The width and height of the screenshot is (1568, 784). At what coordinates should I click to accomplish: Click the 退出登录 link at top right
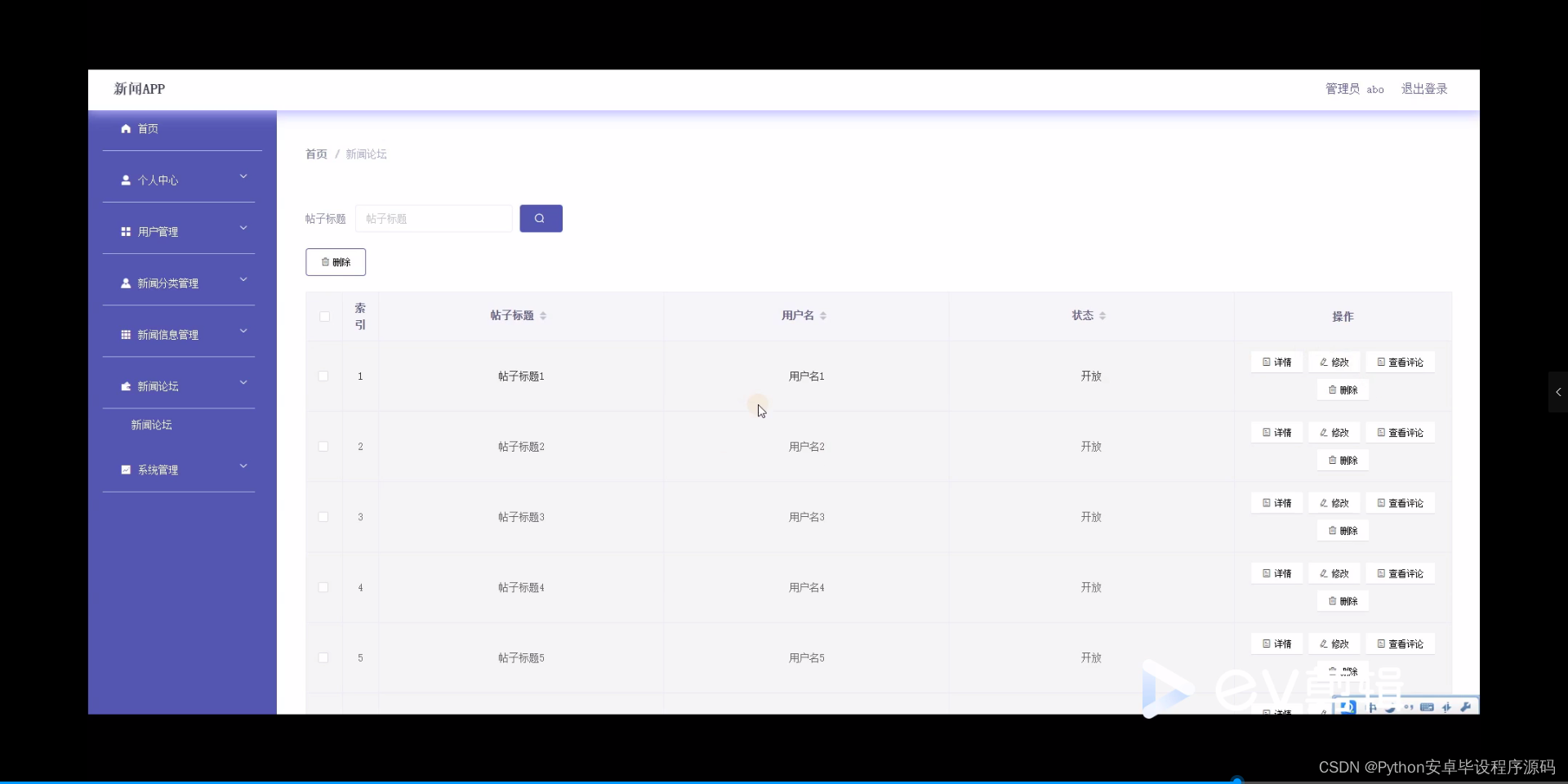[x=1424, y=89]
